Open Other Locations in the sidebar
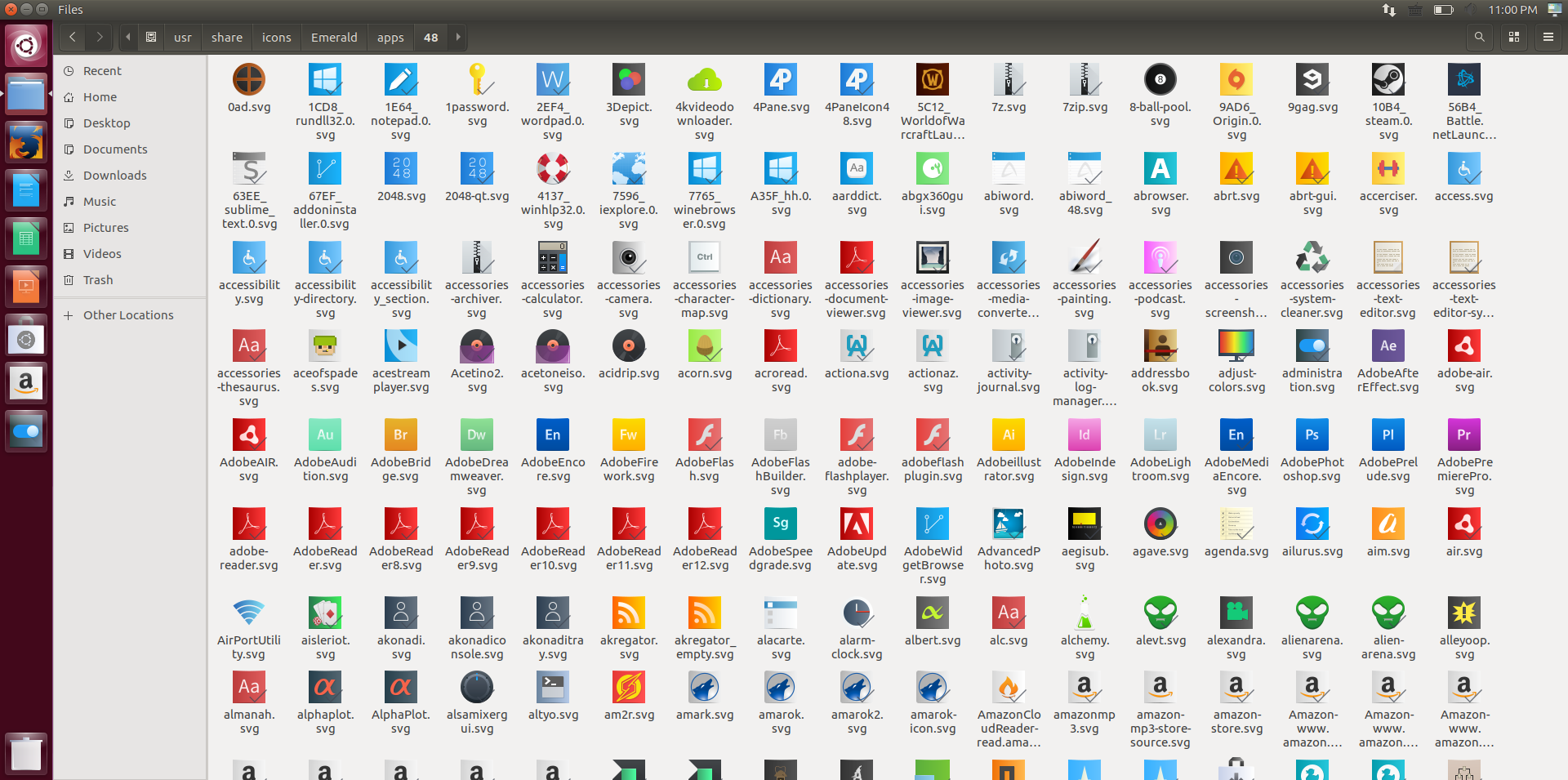 pos(130,315)
